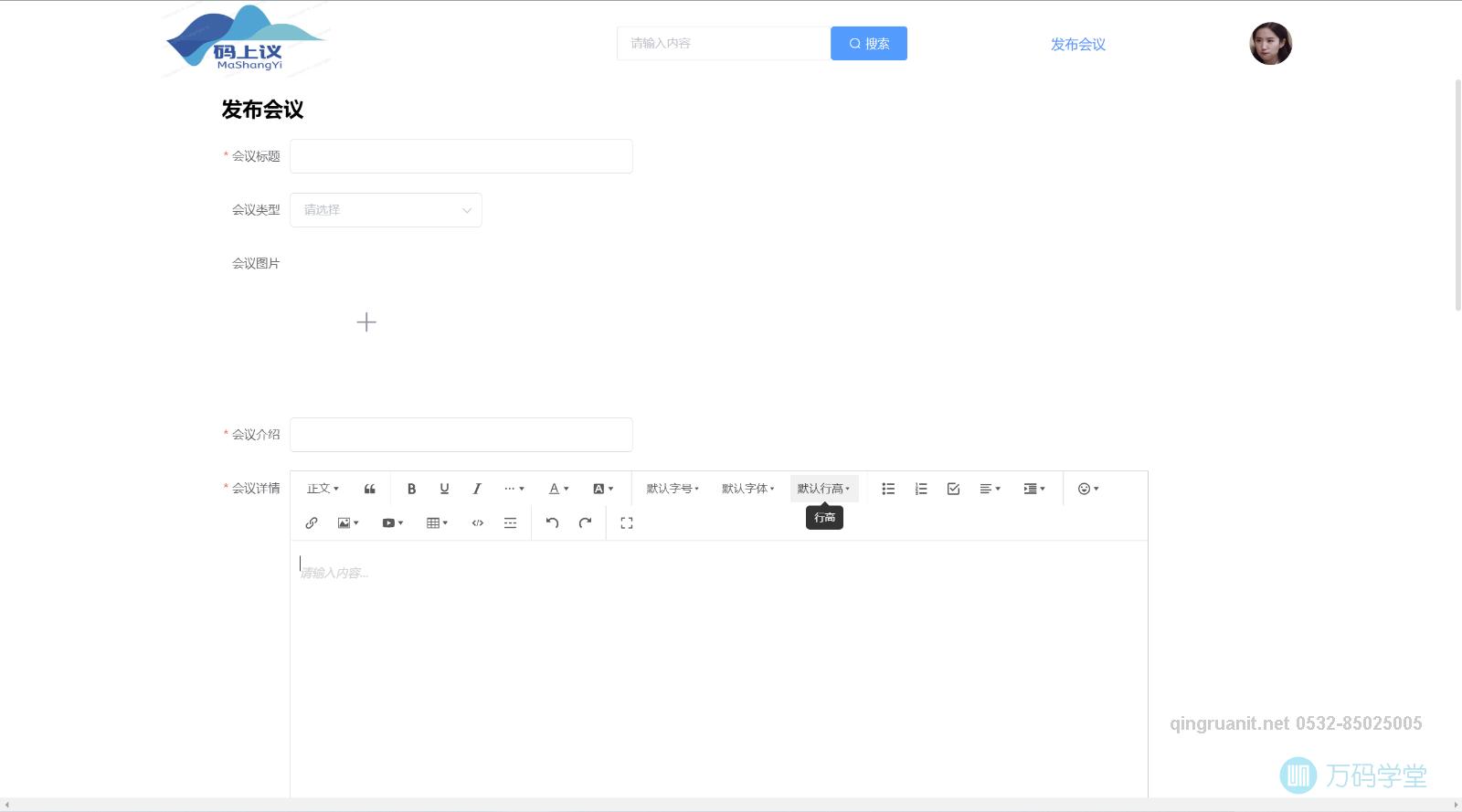This screenshot has width=1462, height=812.
Task: Toggle italic formatting in editor
Action: click(477, 489)
